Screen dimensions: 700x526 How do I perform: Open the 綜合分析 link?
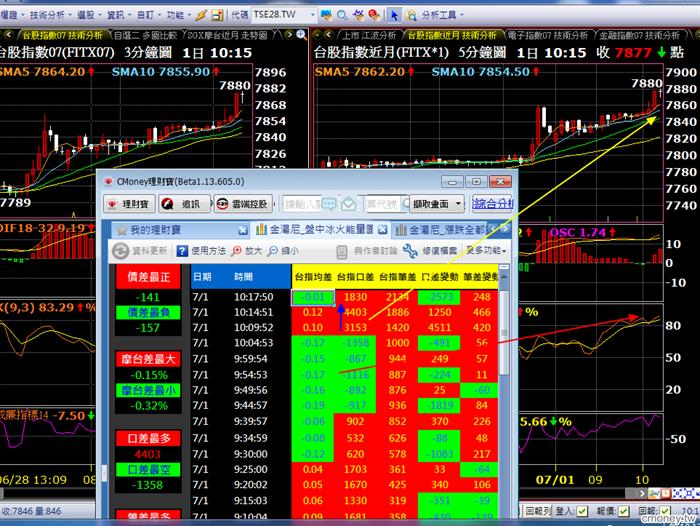point(493,204)
